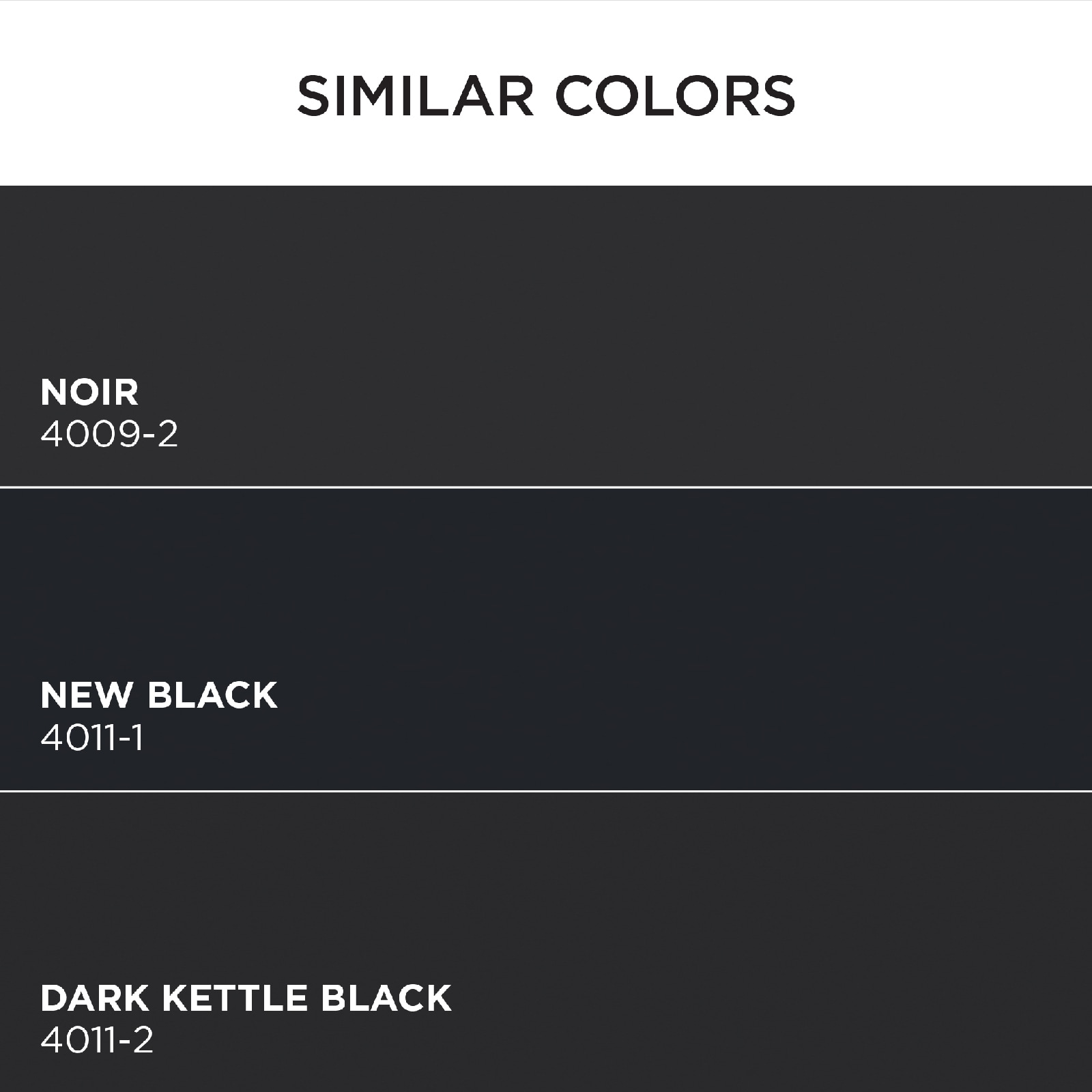Click the divider between Noir and New Black
Viewport: 1092px width, 1092px height.
pyautogui.click(x=546, y=487)
